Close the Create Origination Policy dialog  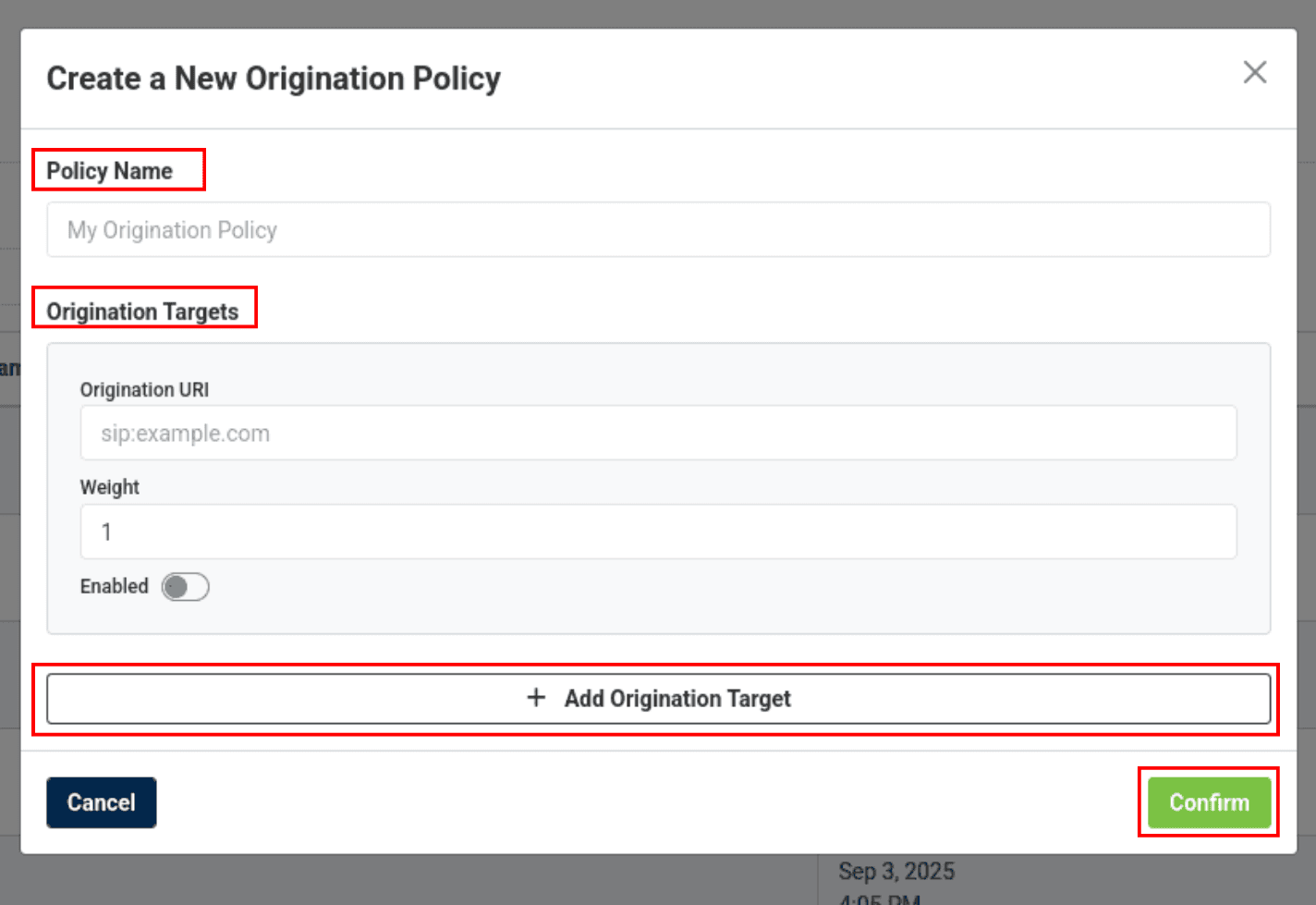click(x=1254, y=72)
